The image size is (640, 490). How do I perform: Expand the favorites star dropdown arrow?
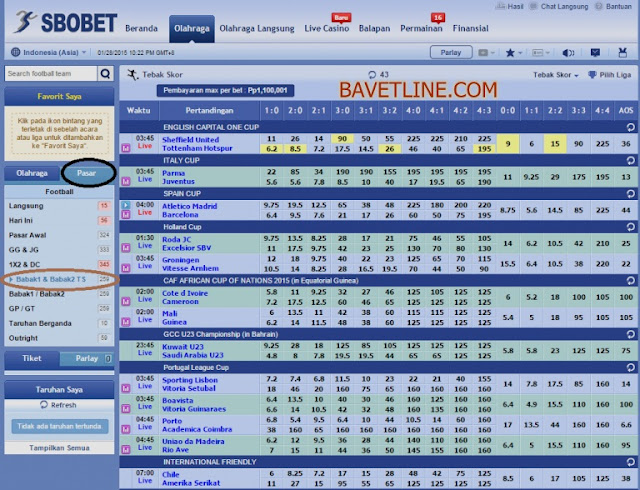[x=520, y=53]
